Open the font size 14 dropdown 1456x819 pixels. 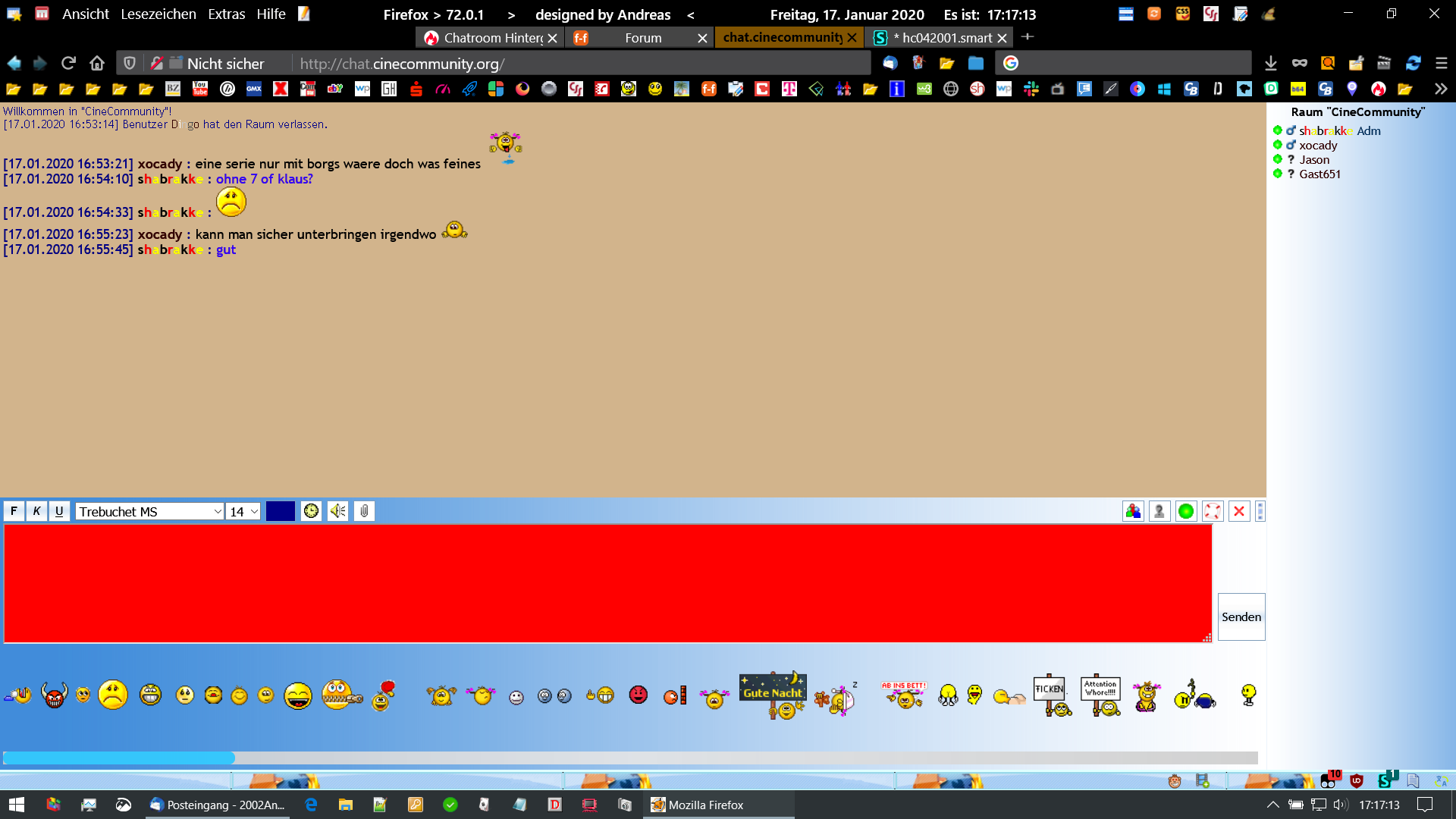(243, 512)
